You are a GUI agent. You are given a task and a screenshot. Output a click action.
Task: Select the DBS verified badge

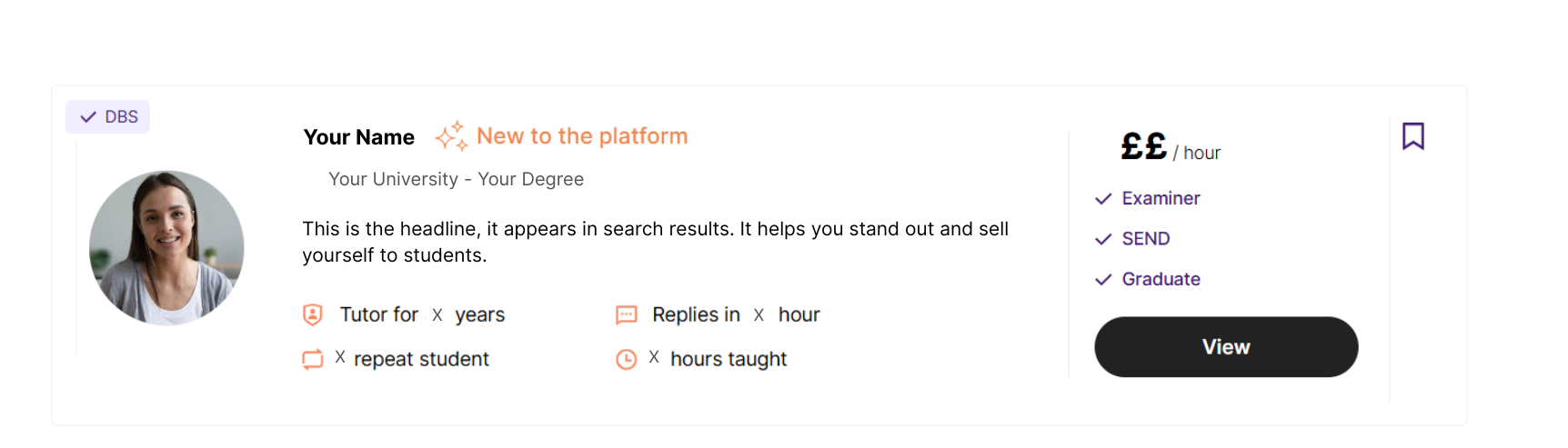click(x=108, y=117)
